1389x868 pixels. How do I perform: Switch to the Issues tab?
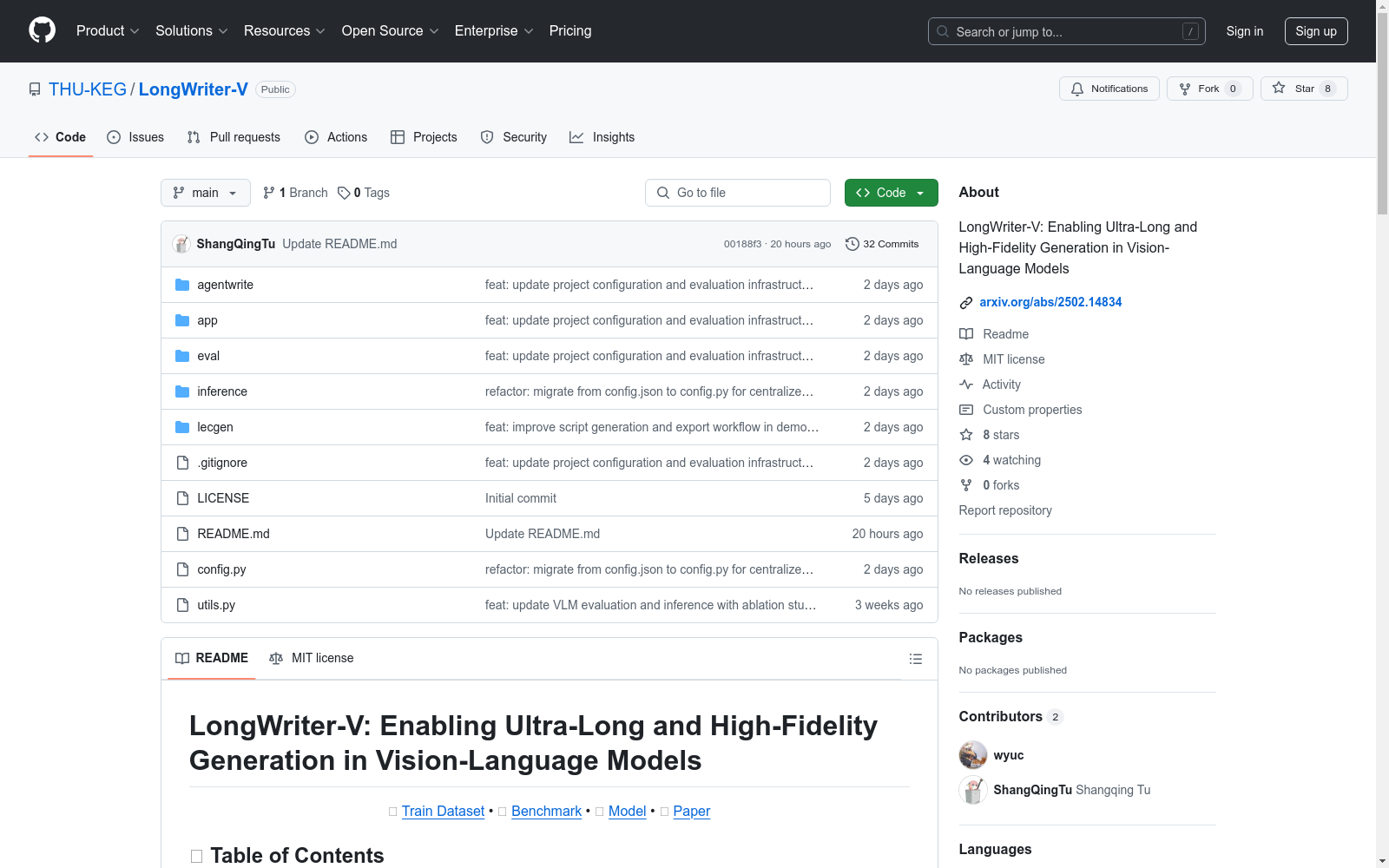(135, 137)
